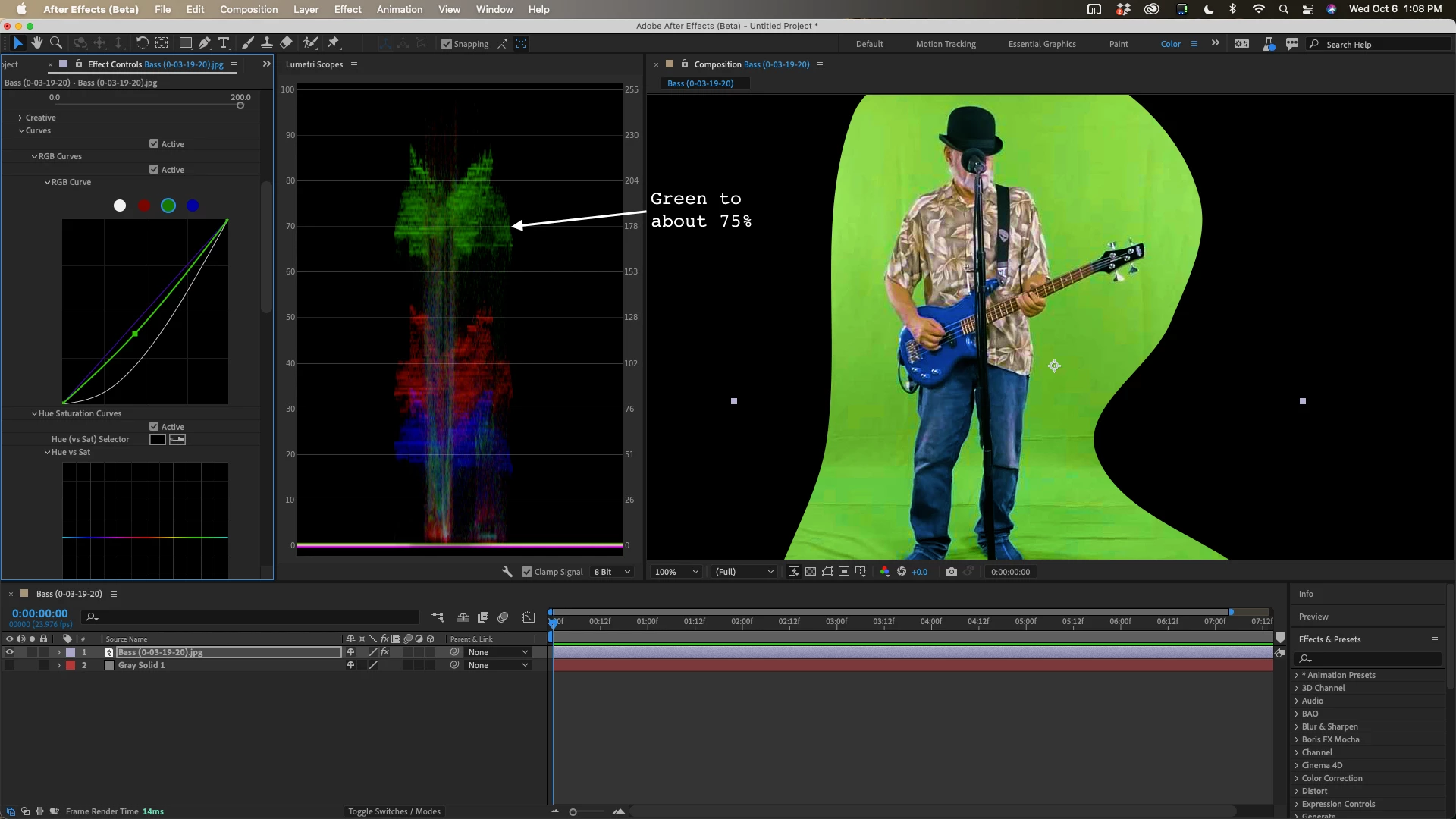Uncheck Clamp Signal checkbox
1456x819 pixels.
pos(527,572)
